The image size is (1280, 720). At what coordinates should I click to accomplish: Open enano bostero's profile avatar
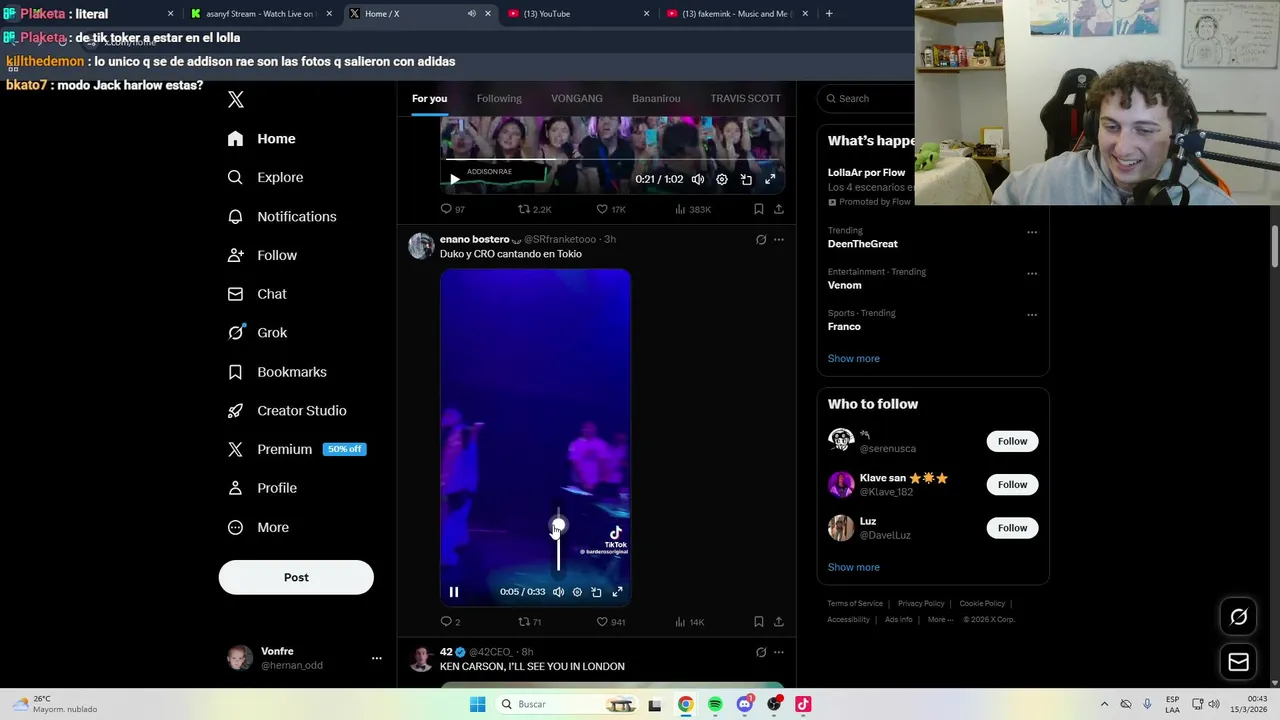point(421,246)
